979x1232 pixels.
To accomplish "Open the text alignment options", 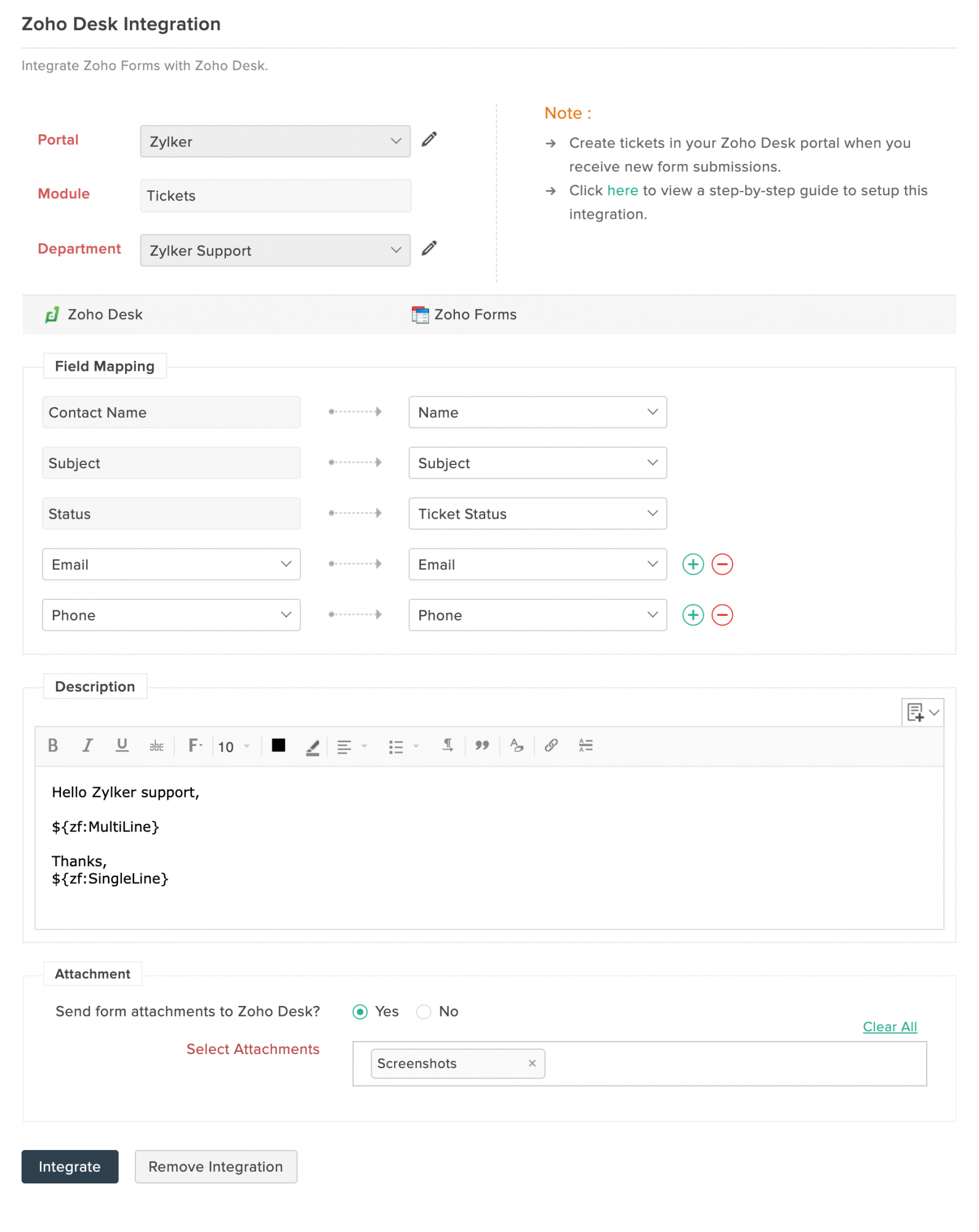I will pyautogui.click(x=352, y=747).
